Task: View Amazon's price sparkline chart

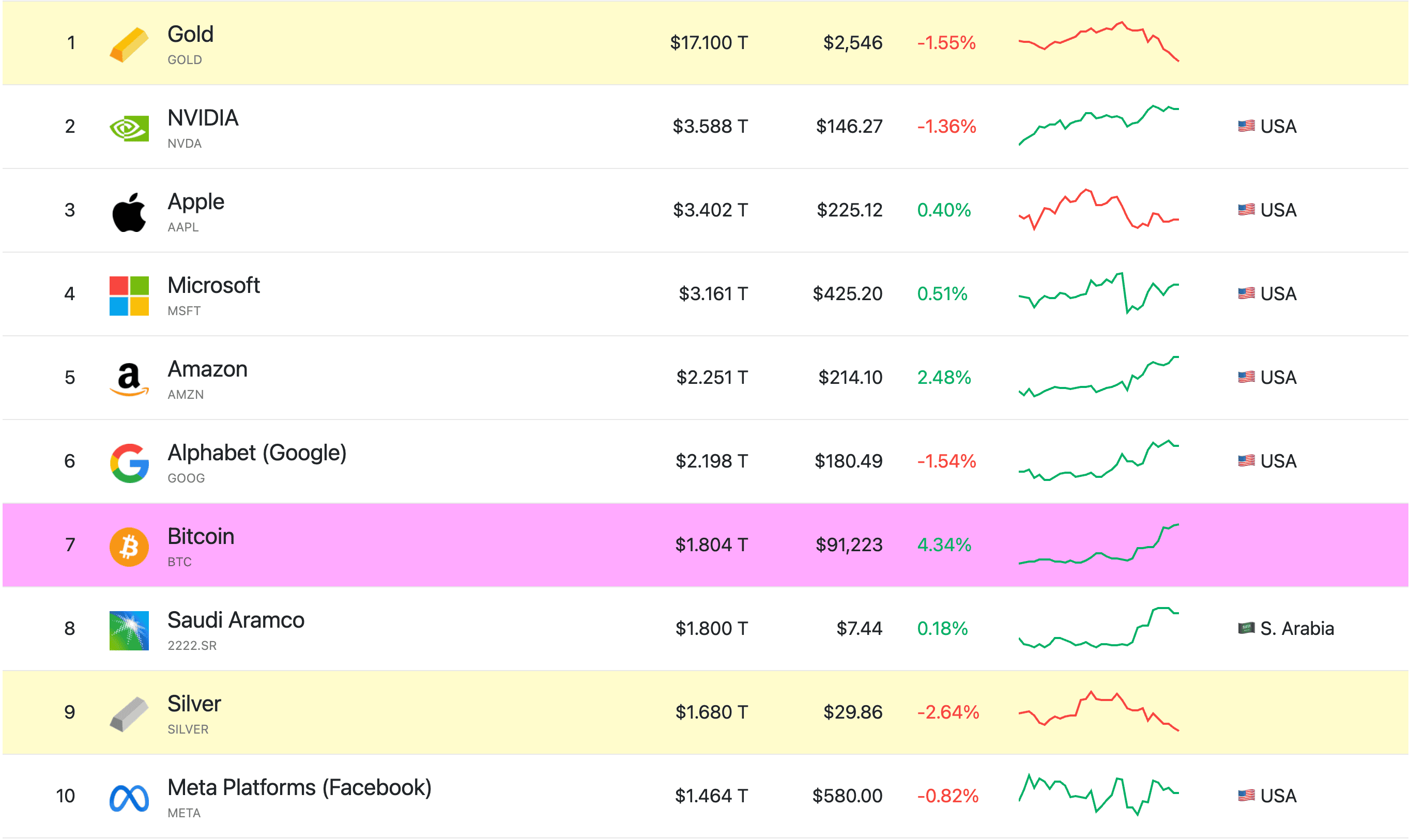Action: (x=1098, y=377)
